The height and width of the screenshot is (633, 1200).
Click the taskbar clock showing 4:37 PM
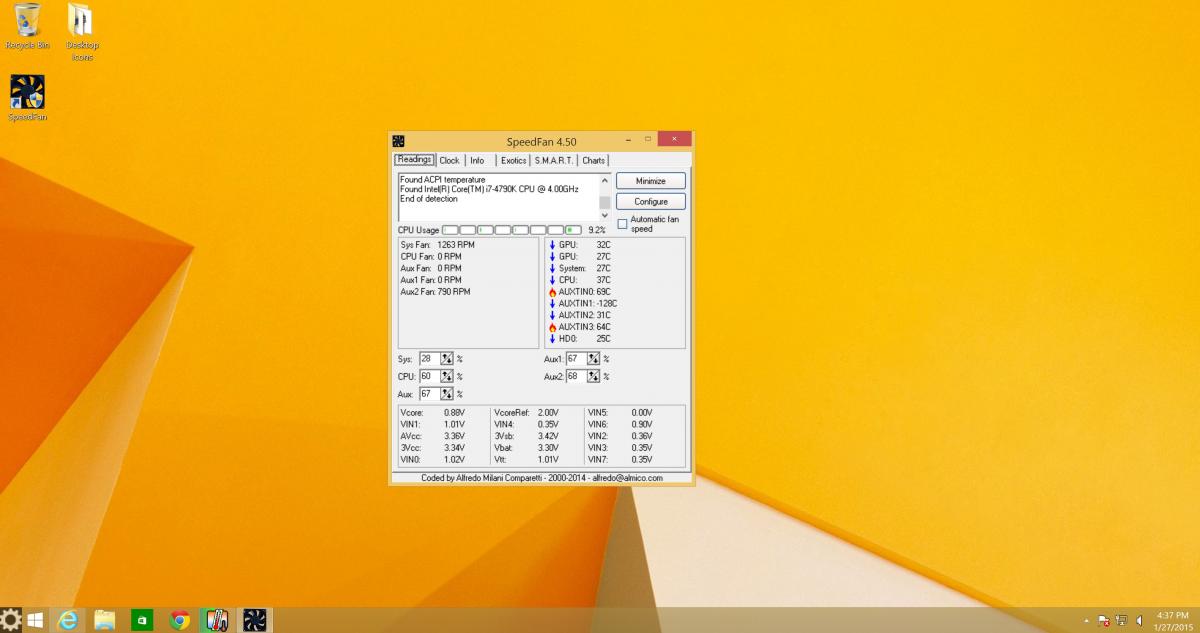(x=1172, y=615)
